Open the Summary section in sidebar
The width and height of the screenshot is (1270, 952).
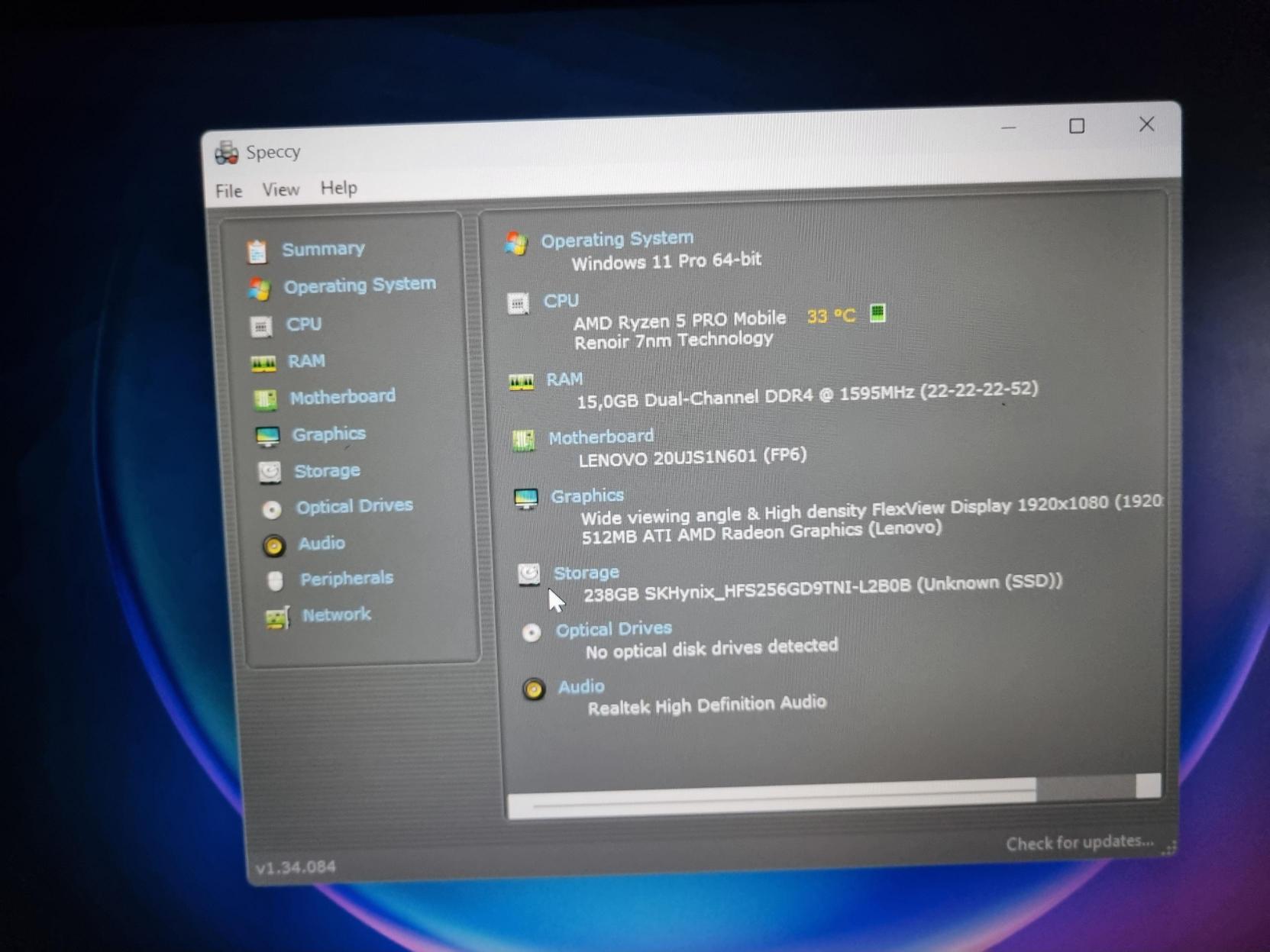coord(323,249)
